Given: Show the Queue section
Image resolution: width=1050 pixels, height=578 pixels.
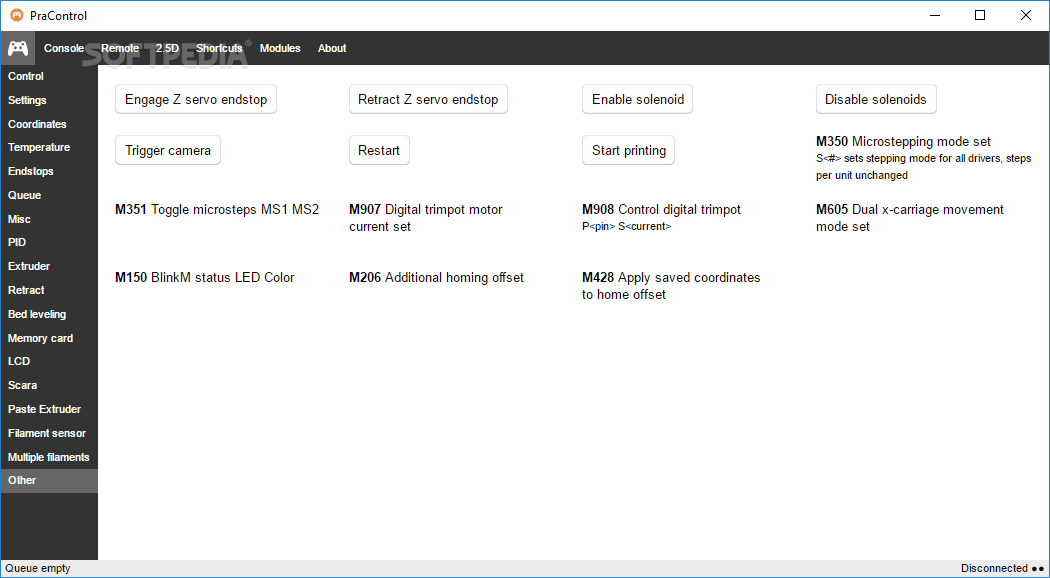Looking at the screenshot, I should pyautogui.click(x=50, y=195).
